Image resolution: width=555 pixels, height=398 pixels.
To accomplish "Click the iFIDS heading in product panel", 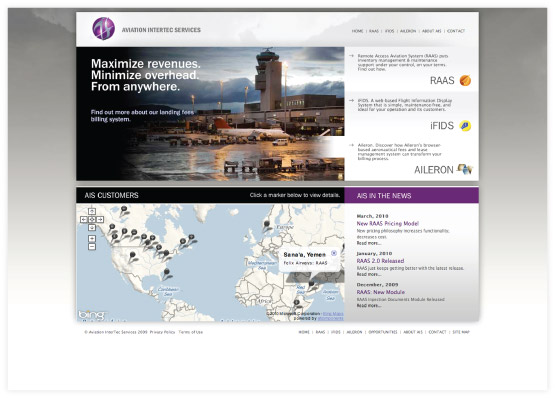I will 442,126.
